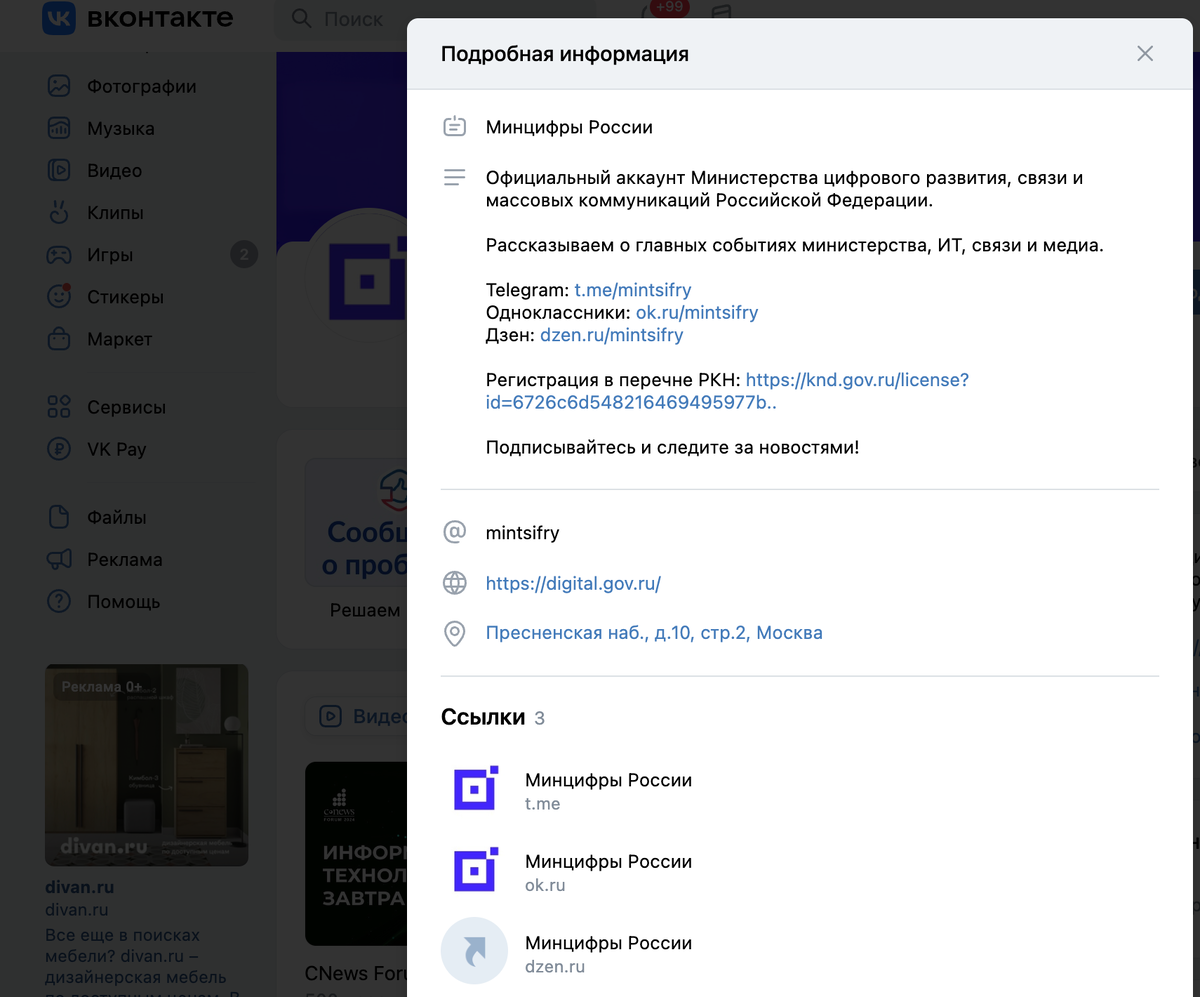Open Музыка in the sidebar
The width and height of the screenshot is (1200, 997).
(120, 129)
